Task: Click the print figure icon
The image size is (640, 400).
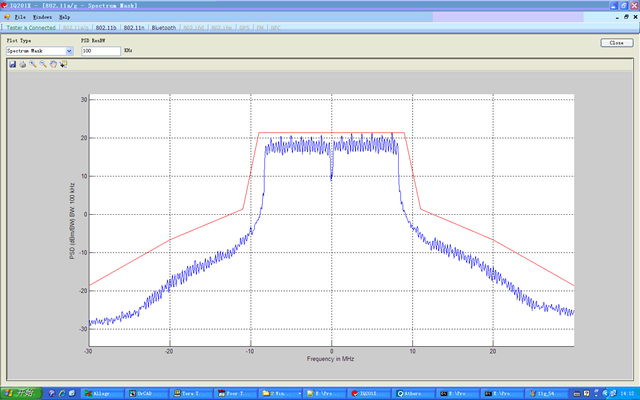Action: click(23, 64)
